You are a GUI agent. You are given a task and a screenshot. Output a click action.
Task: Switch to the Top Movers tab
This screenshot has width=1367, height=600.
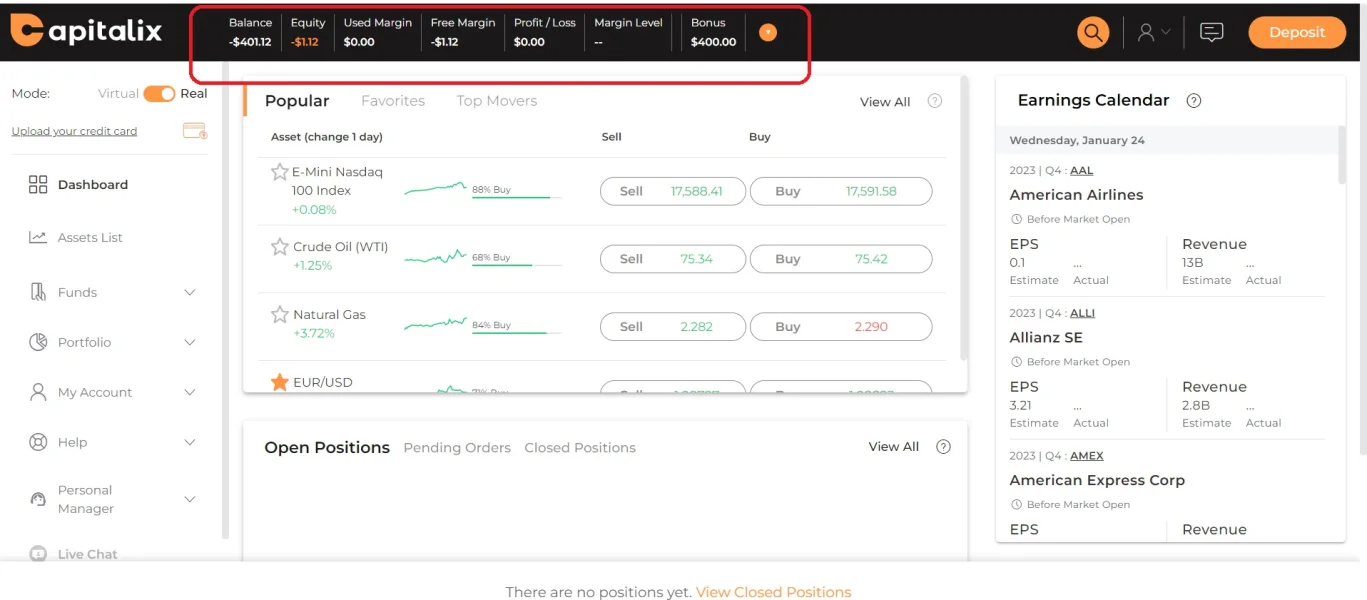[496, 101]
